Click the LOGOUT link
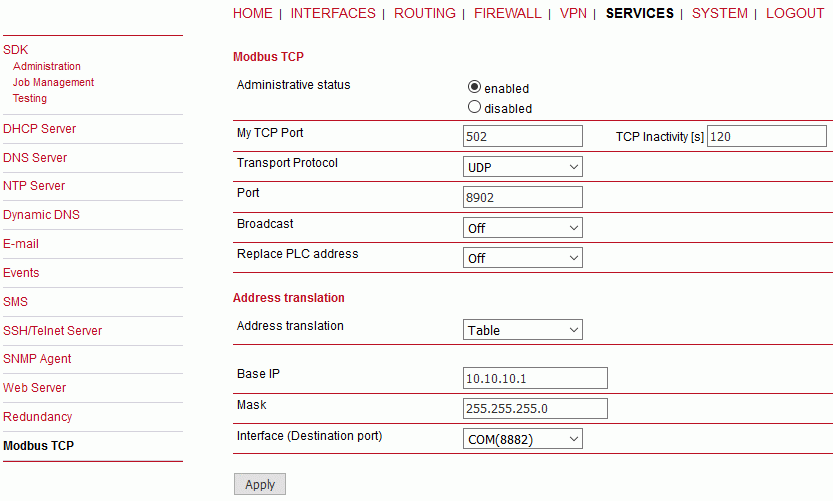Screen dimensions: 833x501 (795, 13)
